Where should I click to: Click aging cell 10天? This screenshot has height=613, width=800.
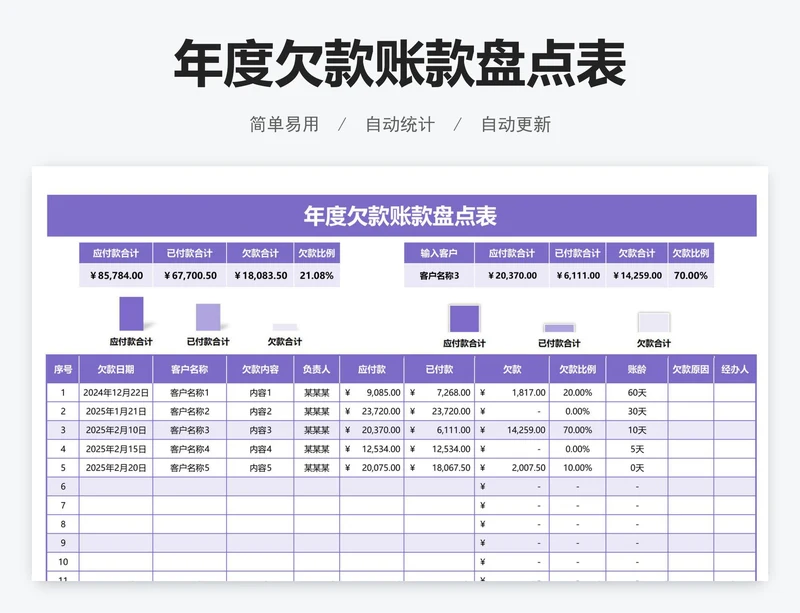tap(637, 430)
